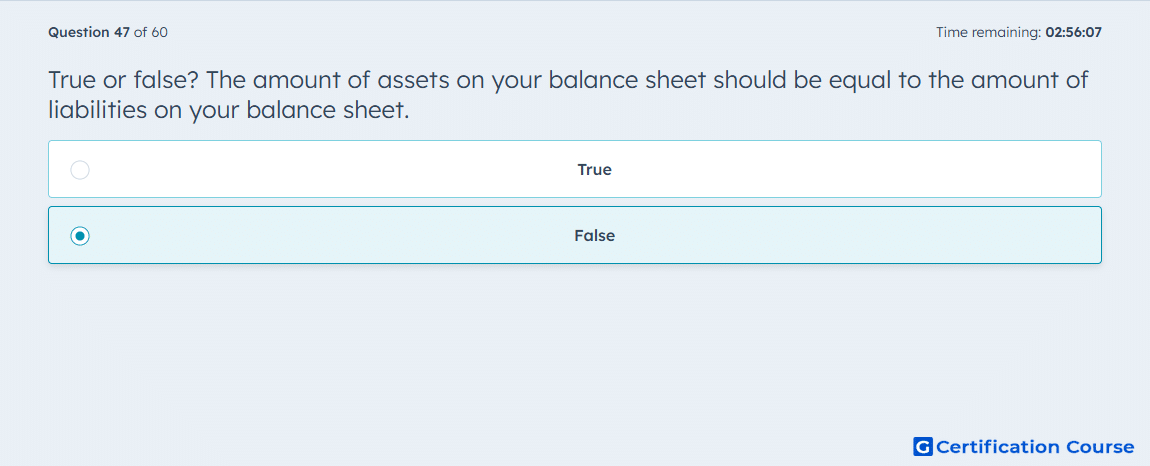The image size is (1150, 466).
Task: Open the Certification Course watermark link
Action: coord(1024,447)
